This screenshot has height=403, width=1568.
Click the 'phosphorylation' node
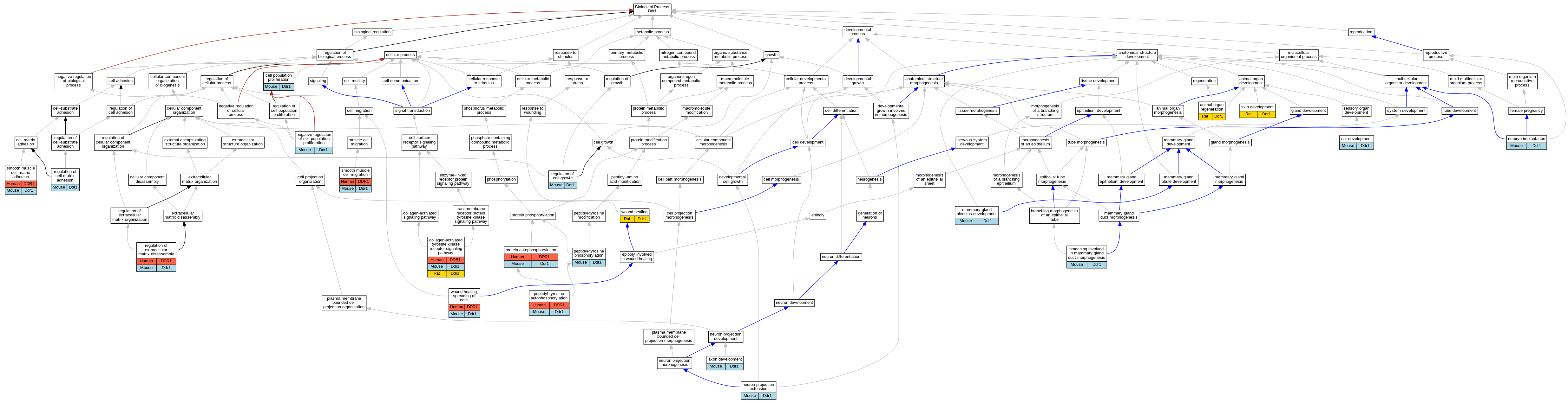coord(502,179)
